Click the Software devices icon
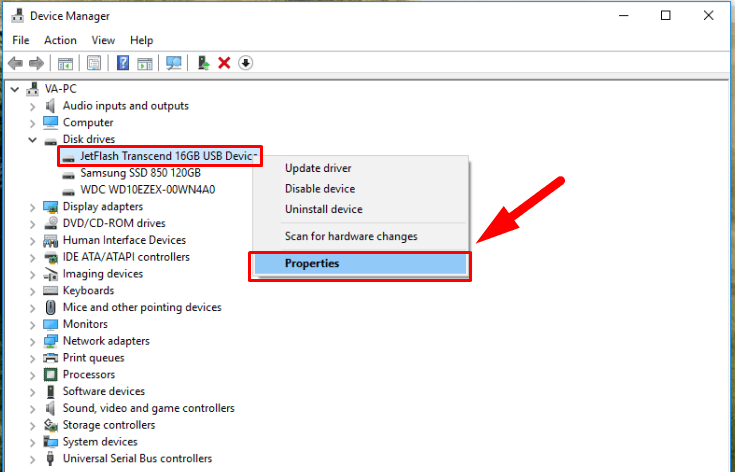Image resolution: width=735 pixels, height=472 pixels. (x=50, y=391)
